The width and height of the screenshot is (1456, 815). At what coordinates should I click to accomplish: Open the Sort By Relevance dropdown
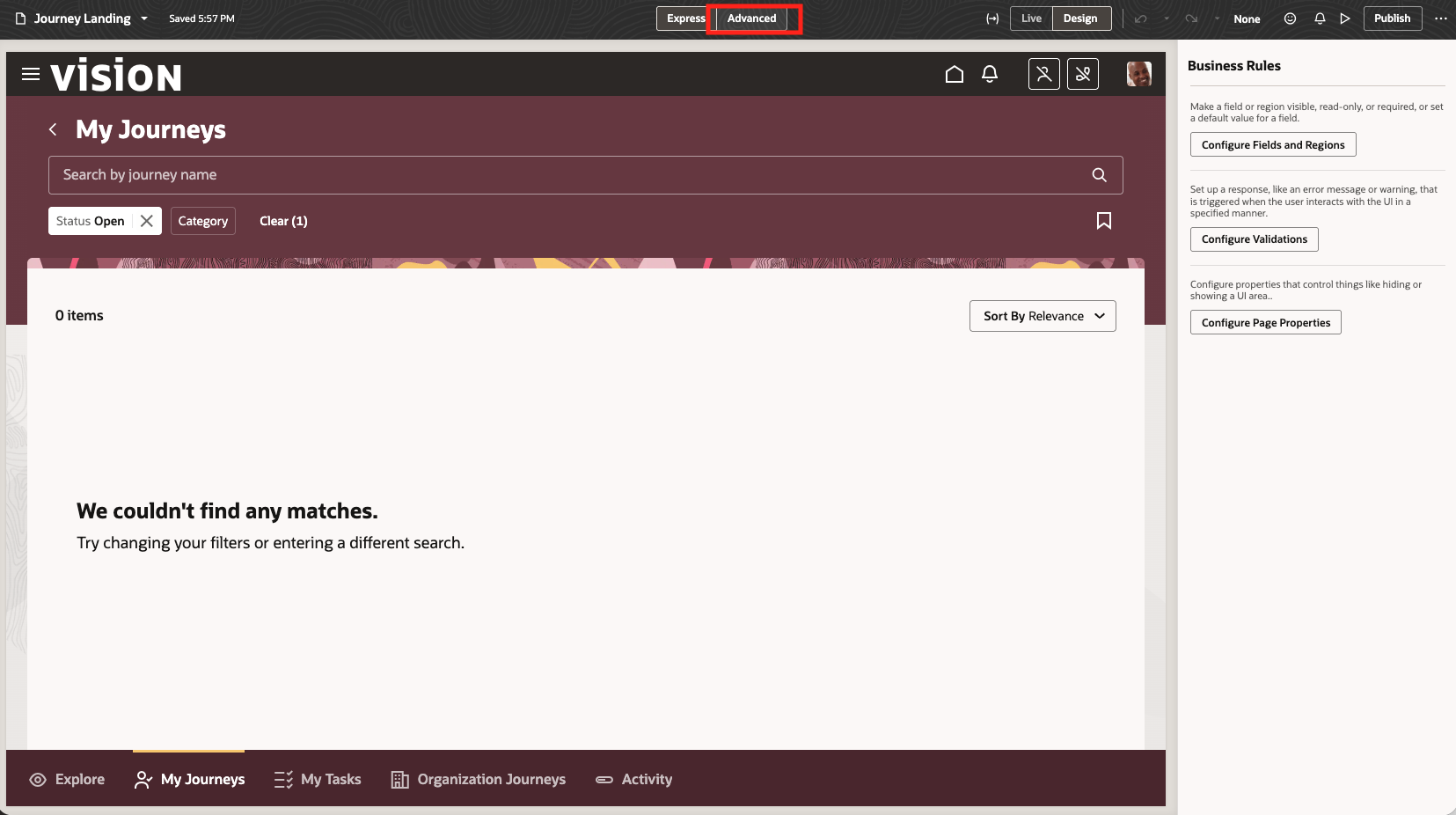[x=1042, y=315]
